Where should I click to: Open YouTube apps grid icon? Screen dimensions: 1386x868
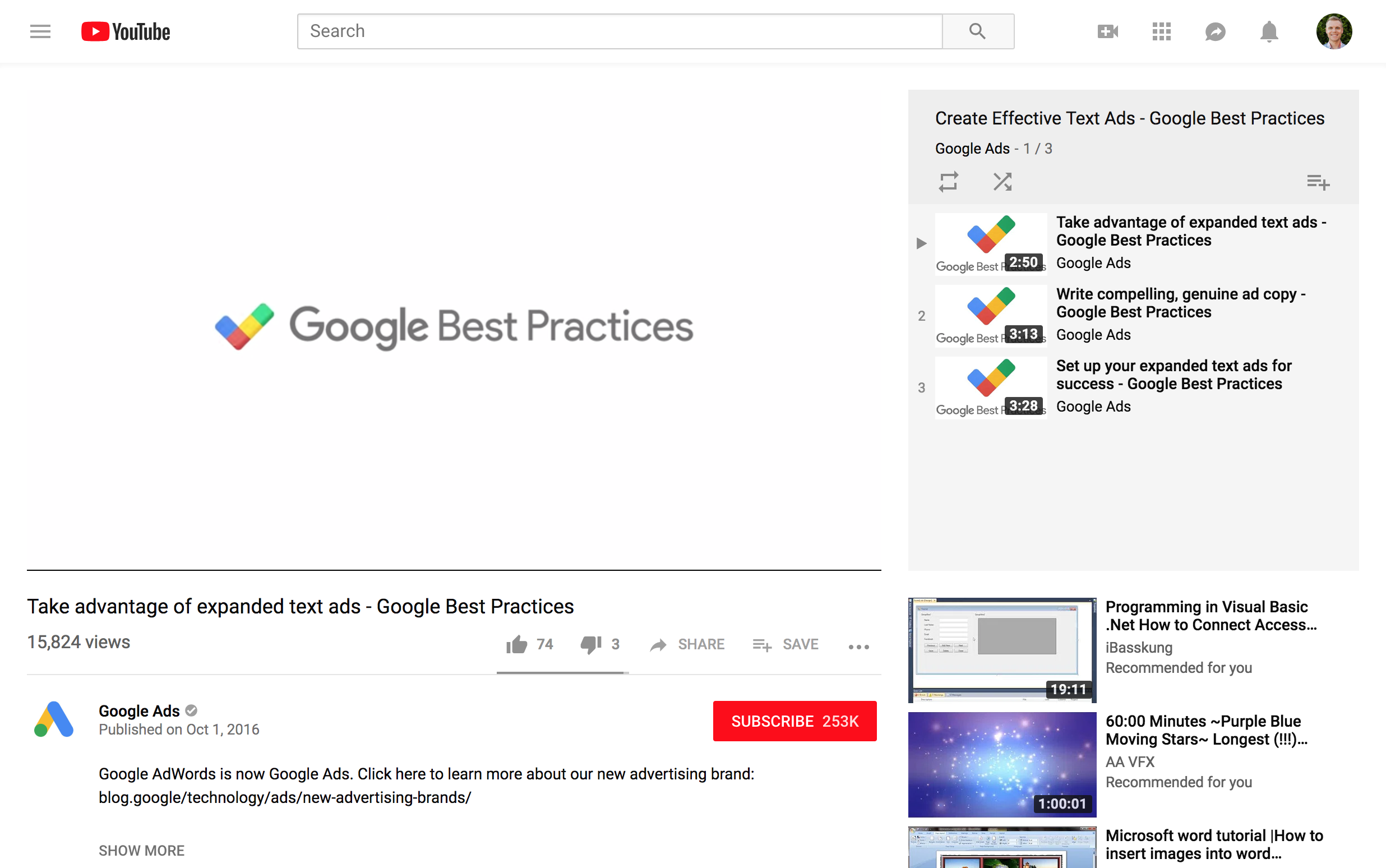pos(1161,31)
